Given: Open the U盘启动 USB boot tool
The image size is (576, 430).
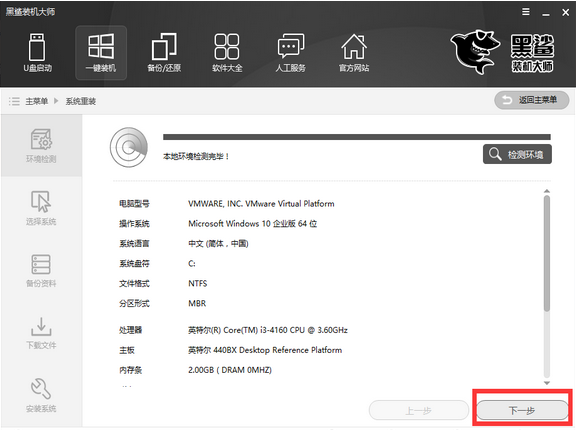Looking at the screenshot, I should coord(37,52).
